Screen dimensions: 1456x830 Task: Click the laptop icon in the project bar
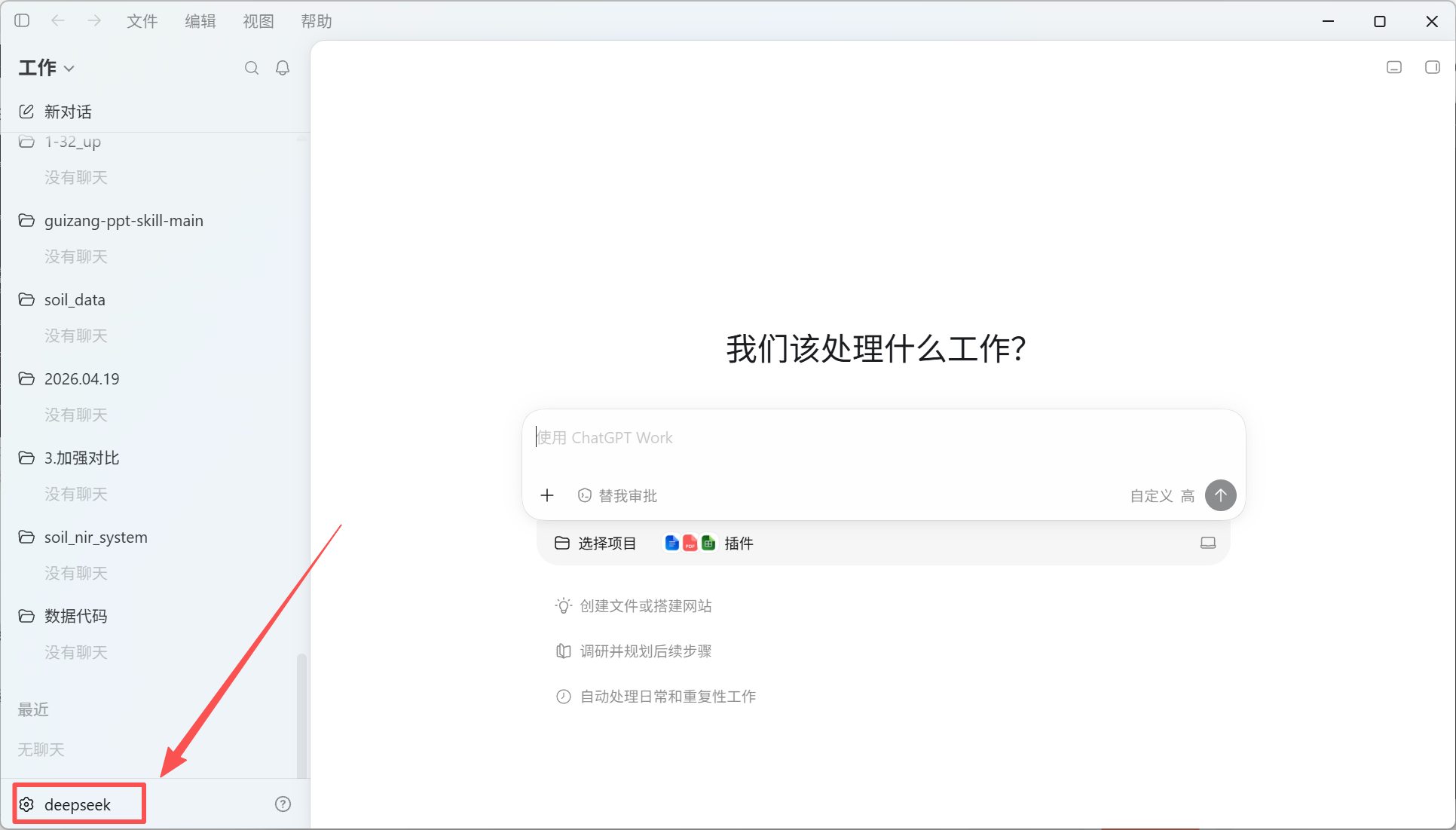[x=1208, y=543]
